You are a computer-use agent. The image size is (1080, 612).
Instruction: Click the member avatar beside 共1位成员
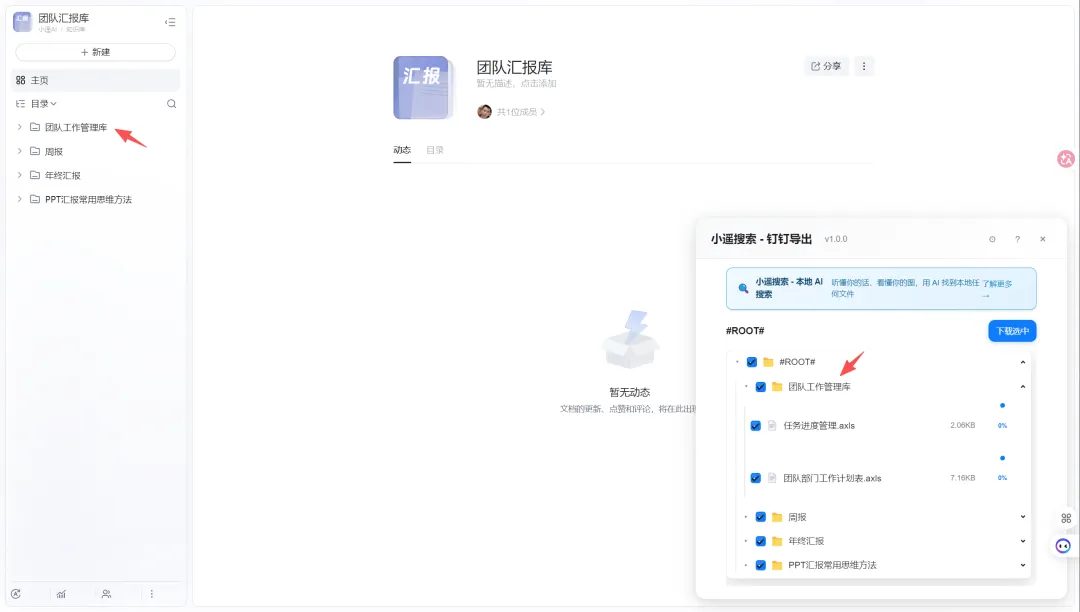click(x=484, y=112)
